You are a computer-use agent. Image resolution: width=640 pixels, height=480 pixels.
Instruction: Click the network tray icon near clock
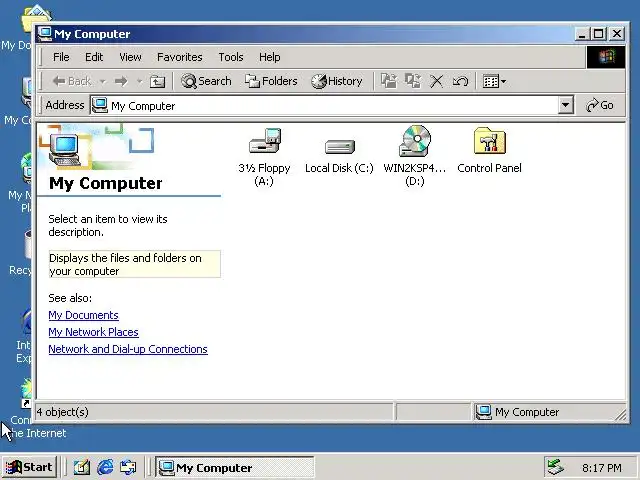[x=556, y=467]
